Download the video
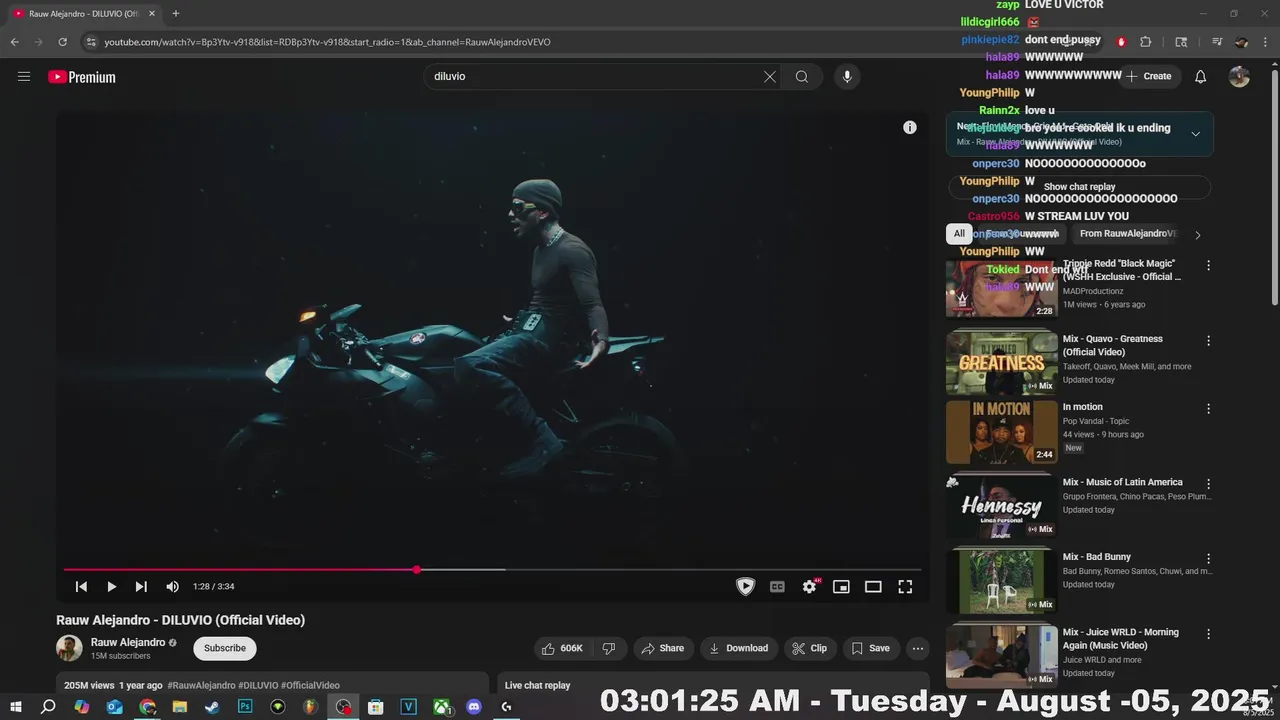The height and width of the screenshot is (720, 1280). click(739, 648)
